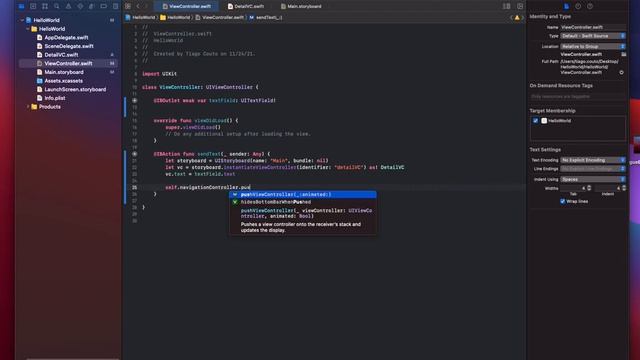Image resolution: width=640 pixels, height=360 pixels.
Task: Click the yellow warning issue indicator
Action: click(x=517, y=18)
